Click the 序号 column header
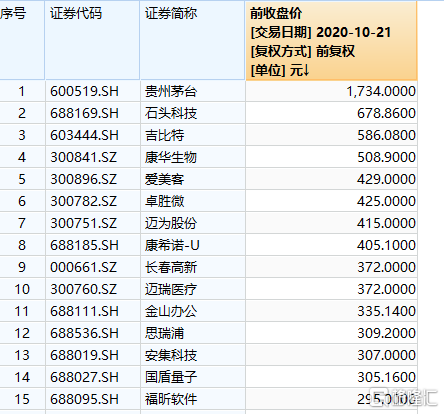The height and width of the screenshot is (414, 444). [22, 40]
